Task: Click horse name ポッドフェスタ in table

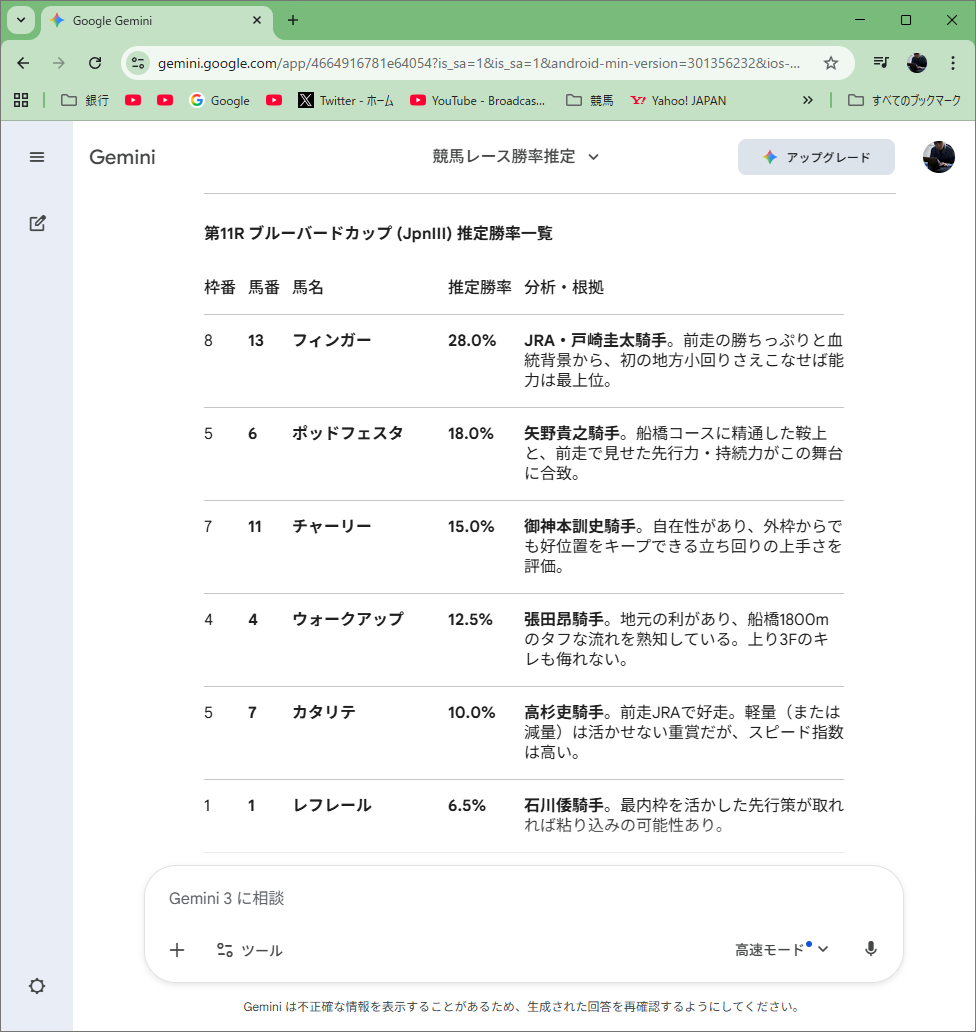Action: [347, 433]
